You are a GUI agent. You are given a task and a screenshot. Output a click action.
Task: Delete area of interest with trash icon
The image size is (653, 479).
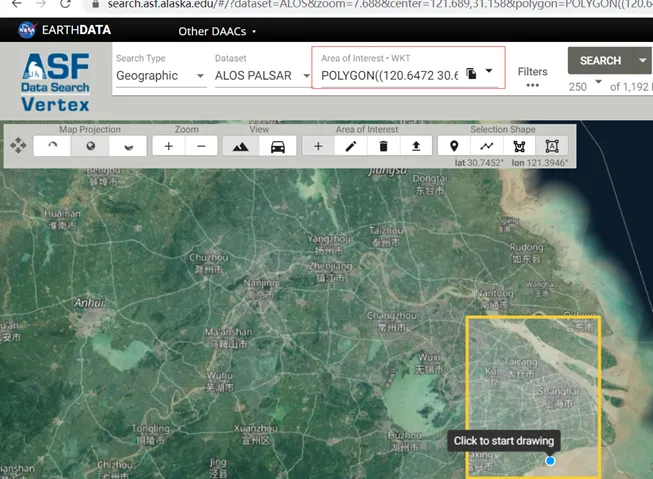coord(383,146)
